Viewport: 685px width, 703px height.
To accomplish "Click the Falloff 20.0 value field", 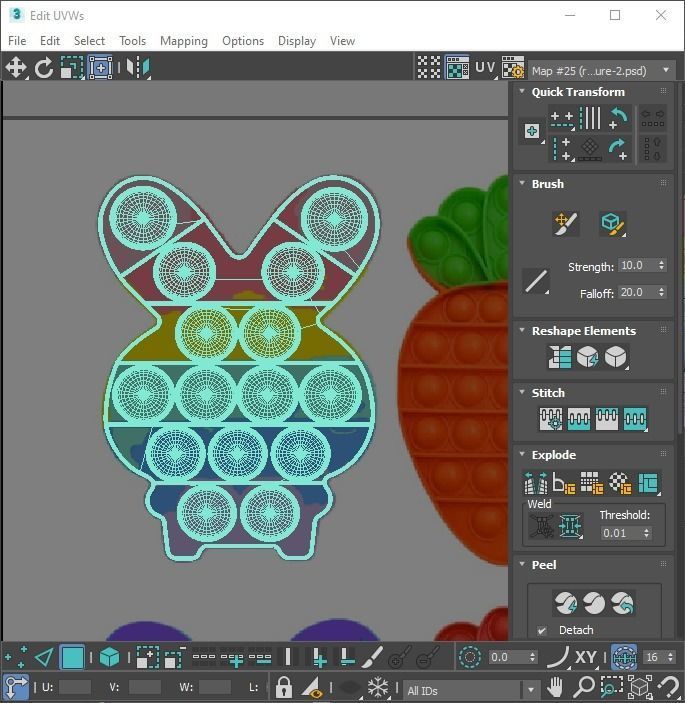I will (637, 292).
